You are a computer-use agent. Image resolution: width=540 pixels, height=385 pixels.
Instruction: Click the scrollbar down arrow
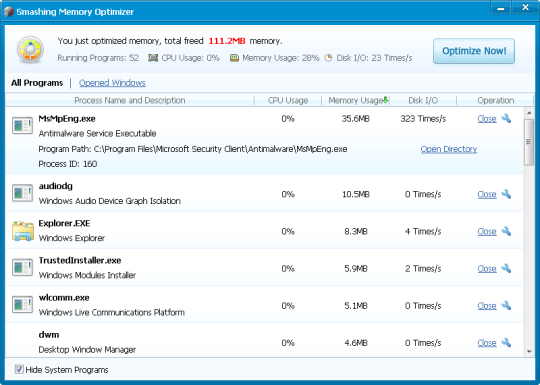point(529,352)
